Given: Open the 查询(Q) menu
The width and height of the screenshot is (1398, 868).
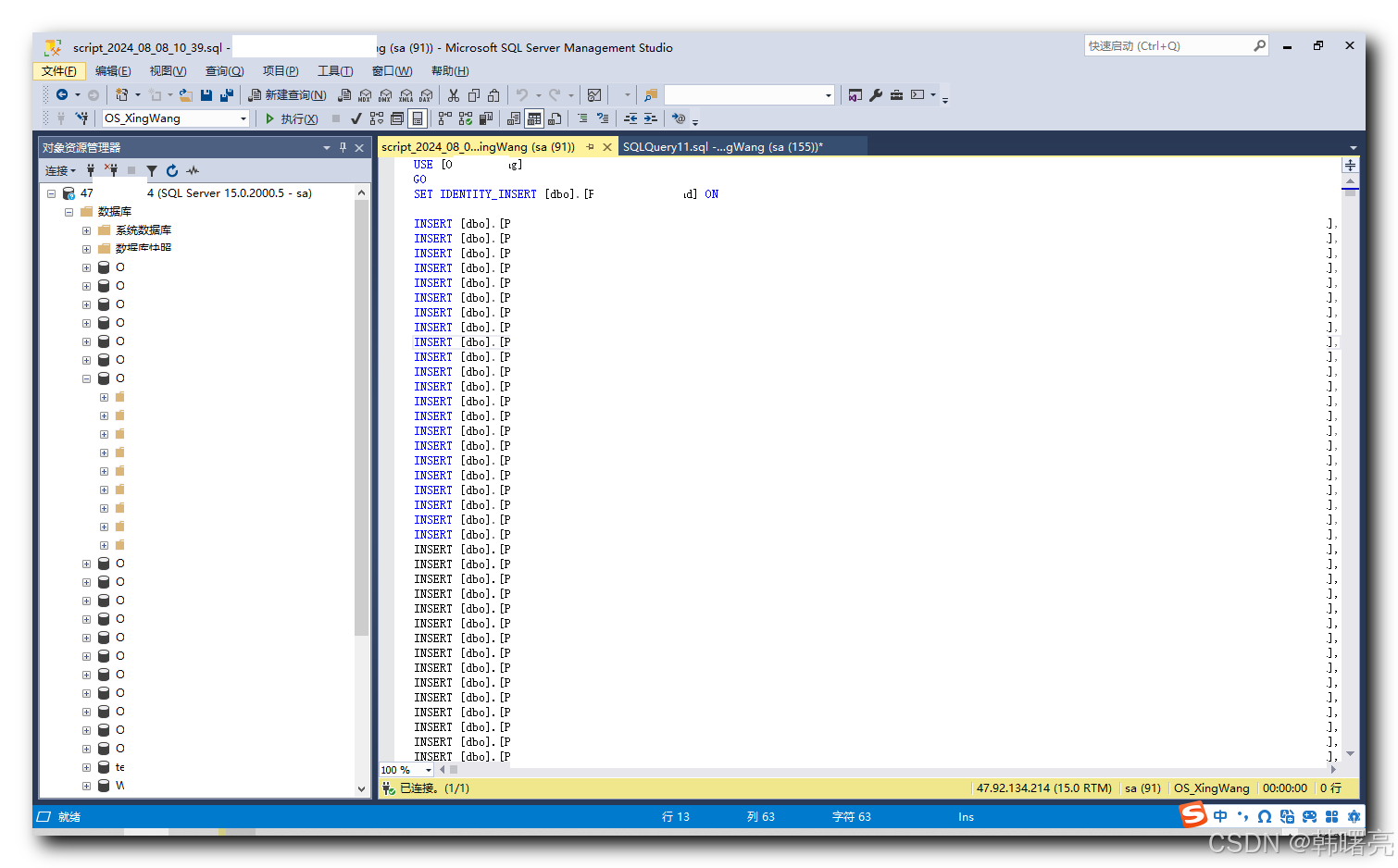Looking at the screenshot, I should [x=224, y=71].
